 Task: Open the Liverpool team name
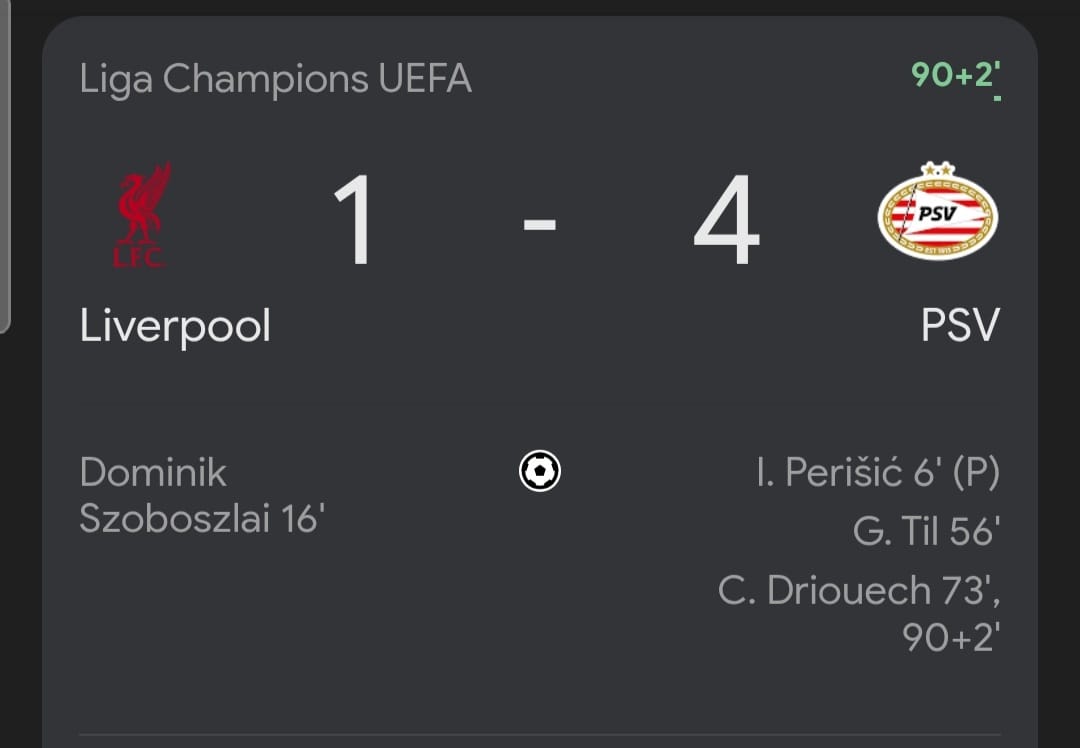[175, 326]
